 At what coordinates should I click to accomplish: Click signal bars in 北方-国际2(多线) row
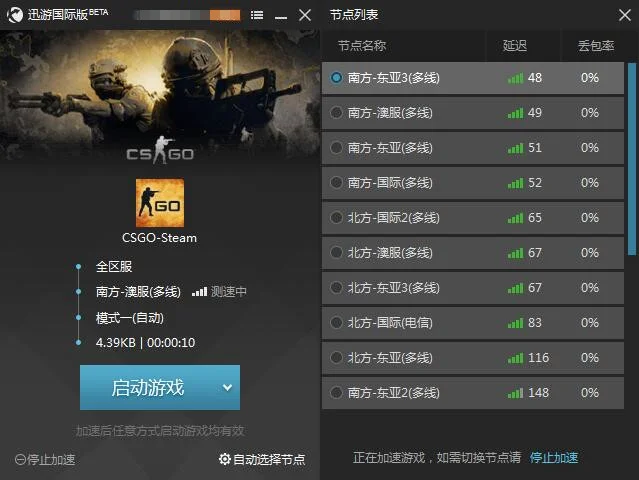[x=516, y=218]
